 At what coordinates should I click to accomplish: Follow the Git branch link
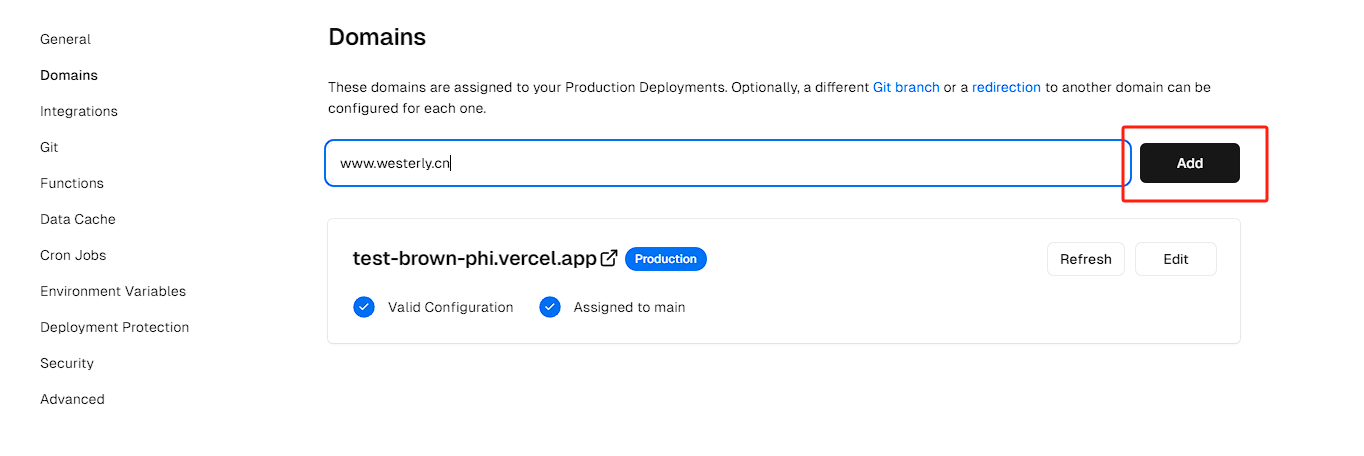906,87
